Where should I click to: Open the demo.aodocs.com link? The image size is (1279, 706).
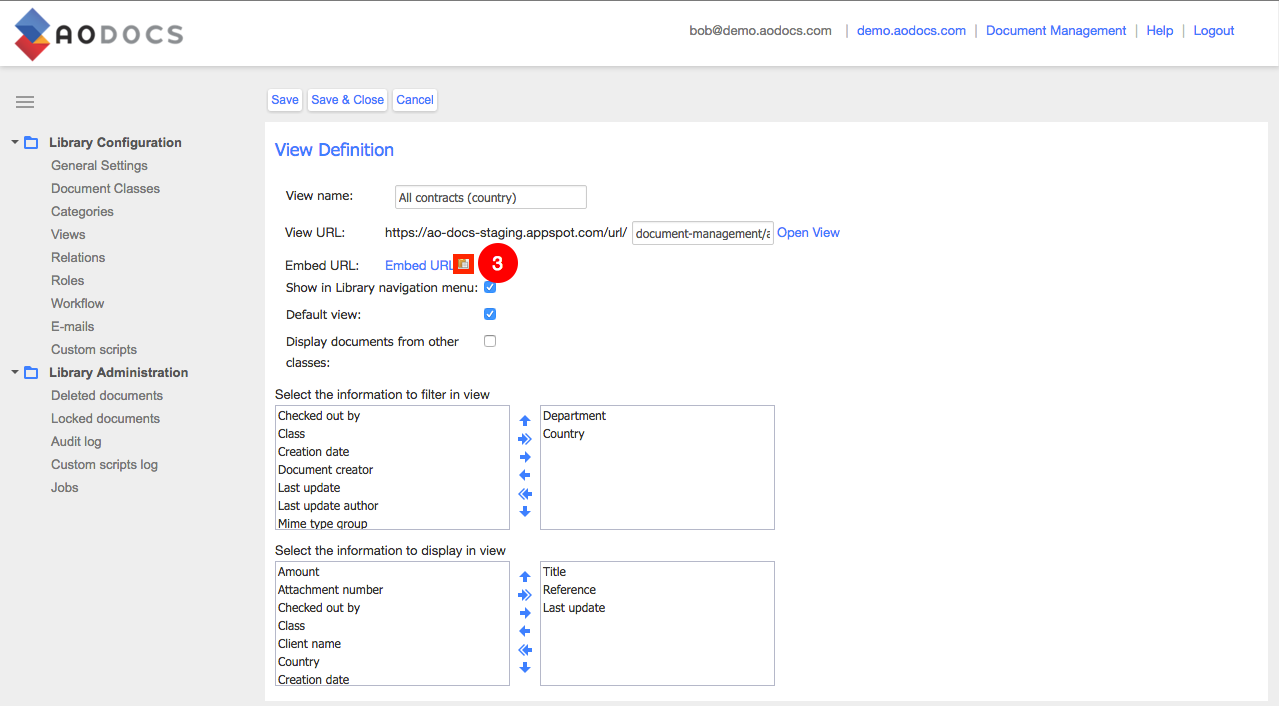911,31
